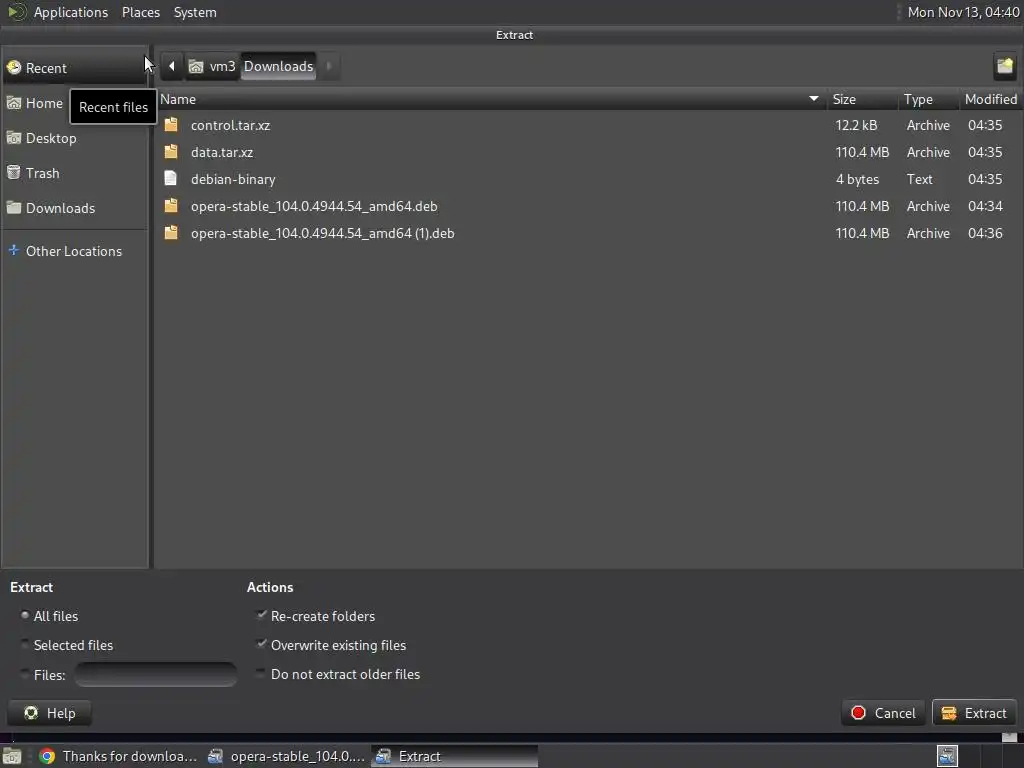The width and height of the screenshot is (1024, 768).
Task: Select the Extract taskbar window entry
Action: 455,756
